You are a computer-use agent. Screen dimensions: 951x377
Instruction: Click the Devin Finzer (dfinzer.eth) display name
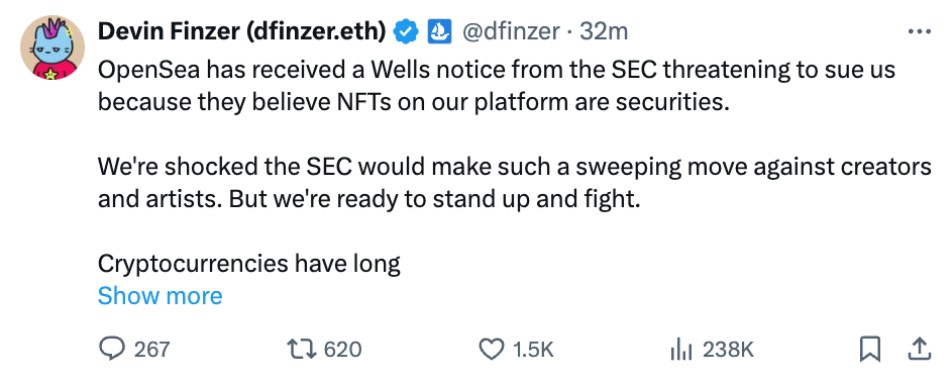pos(242,32)
